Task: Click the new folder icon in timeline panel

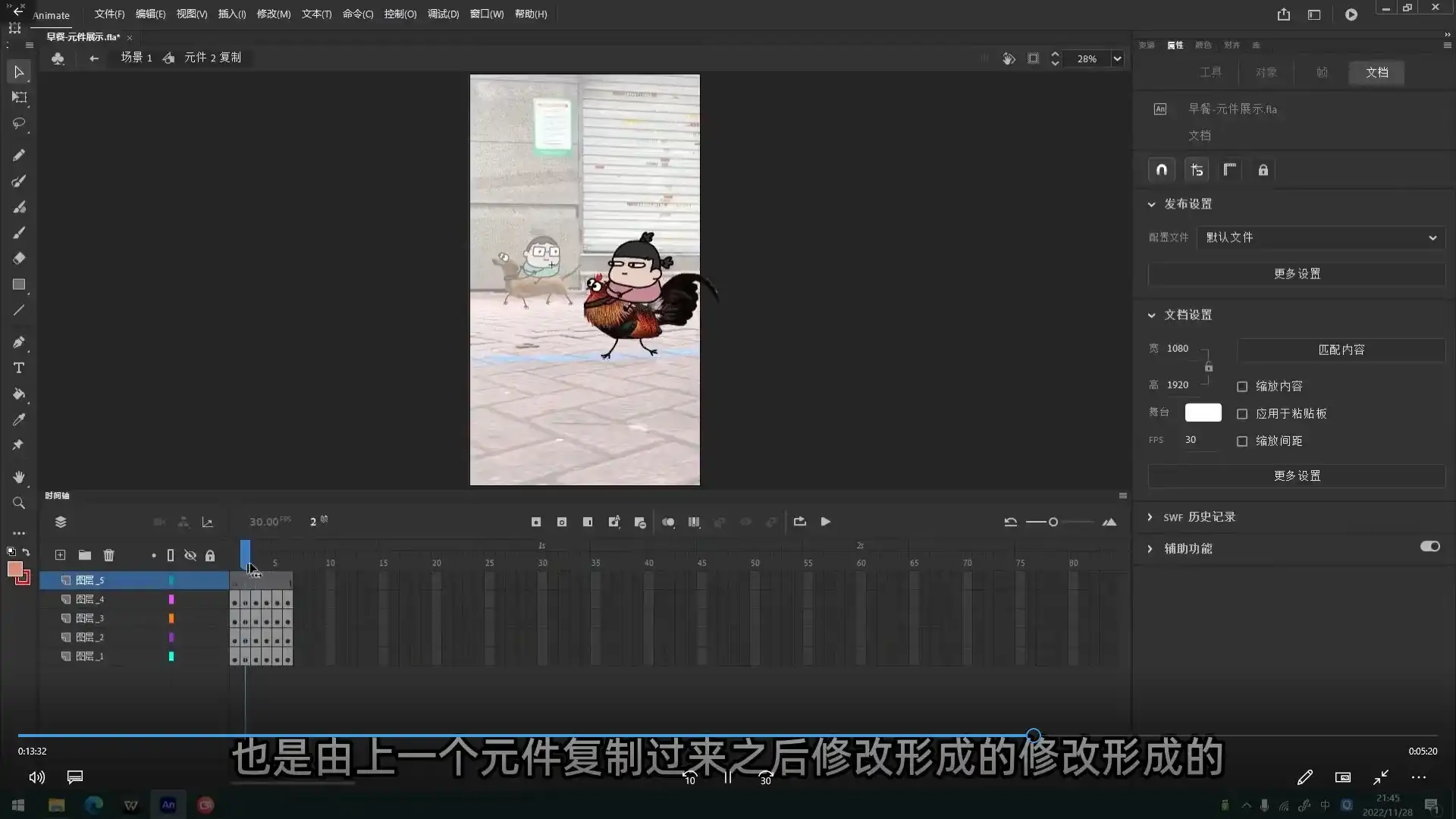Action: click(x=84, y=555)
